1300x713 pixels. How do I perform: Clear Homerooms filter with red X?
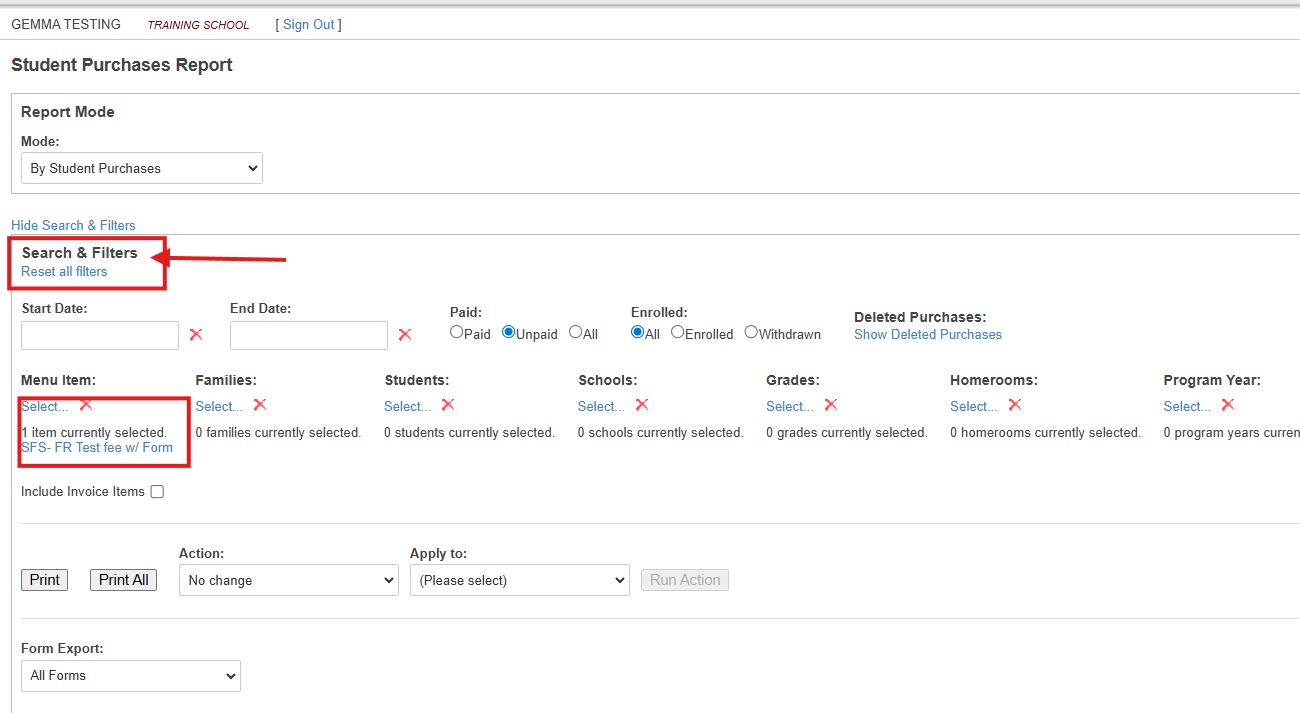[1015, 405]
